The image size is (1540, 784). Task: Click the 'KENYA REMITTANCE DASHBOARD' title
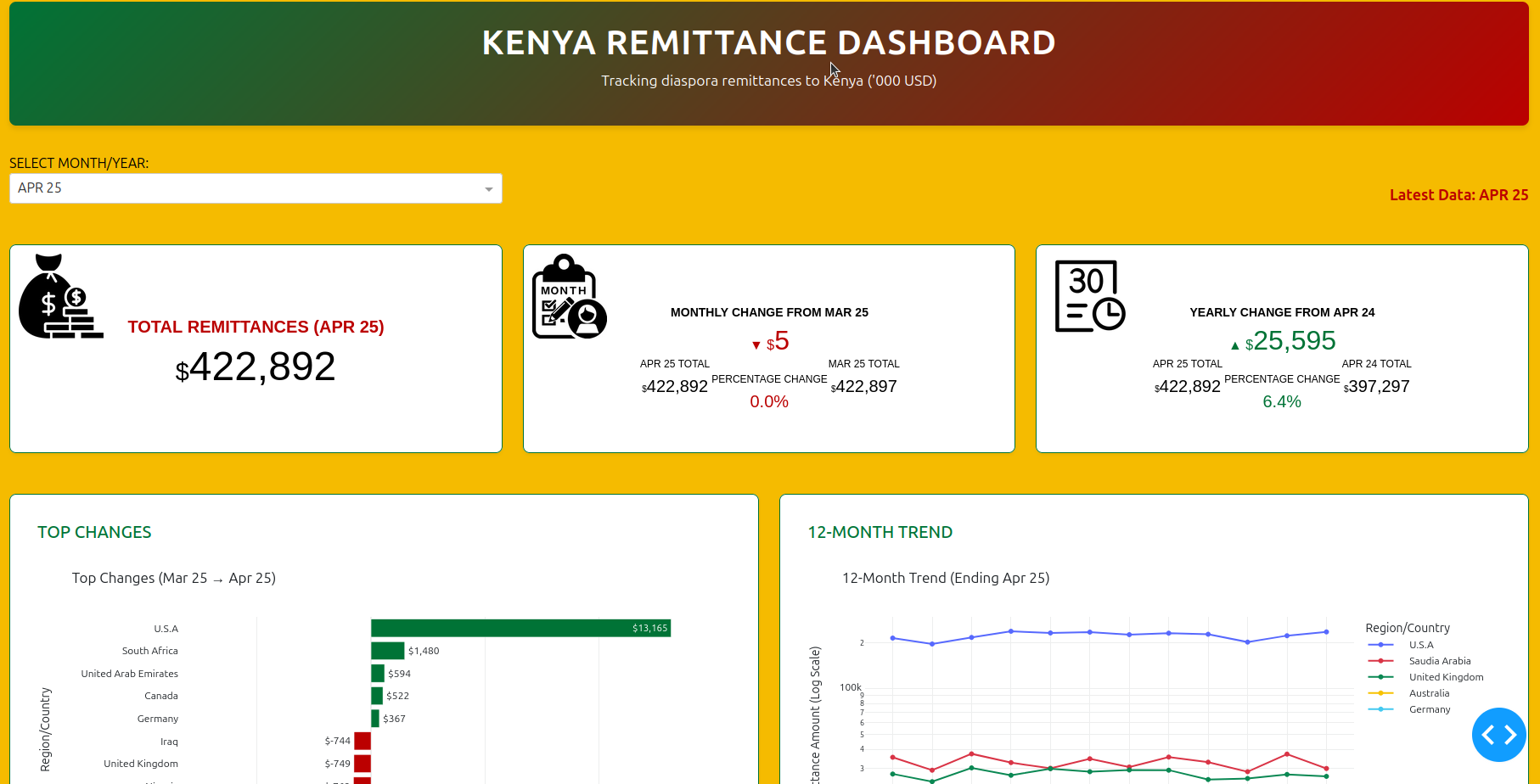769,42
